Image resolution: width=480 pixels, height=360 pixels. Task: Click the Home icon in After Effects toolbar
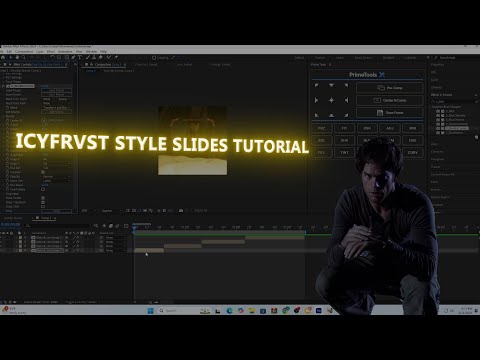(3, 57)
